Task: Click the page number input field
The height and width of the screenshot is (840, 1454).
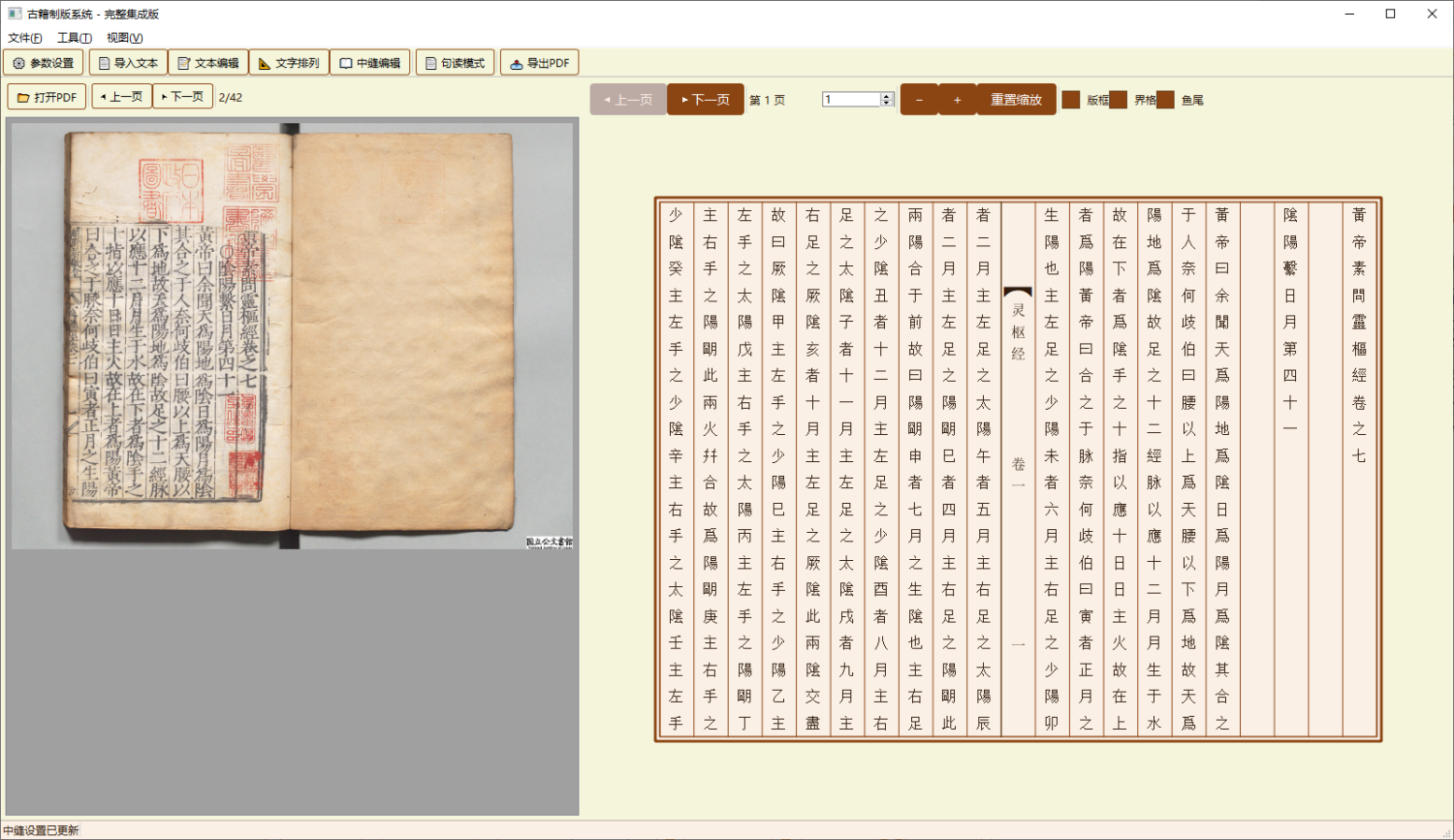Action: point(853,99)
